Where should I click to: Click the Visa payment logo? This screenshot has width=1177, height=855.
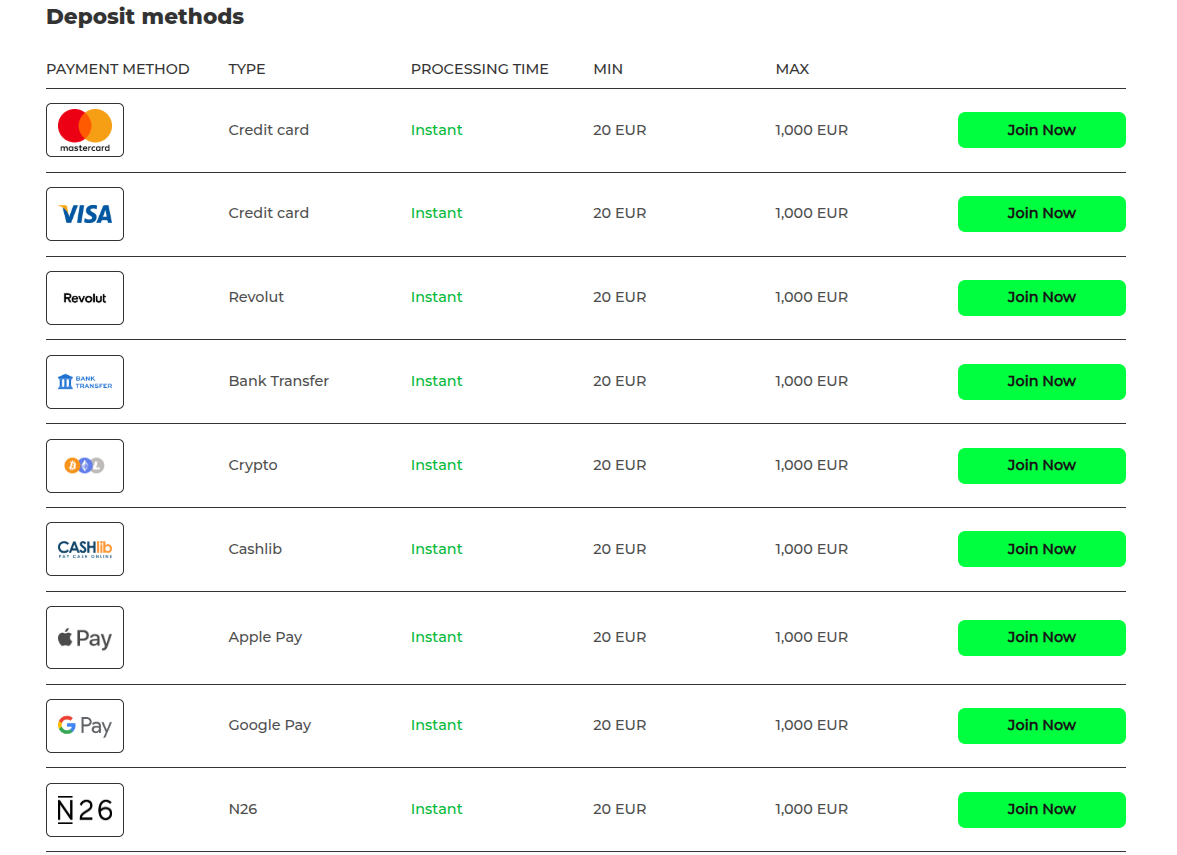pos(85,214)
